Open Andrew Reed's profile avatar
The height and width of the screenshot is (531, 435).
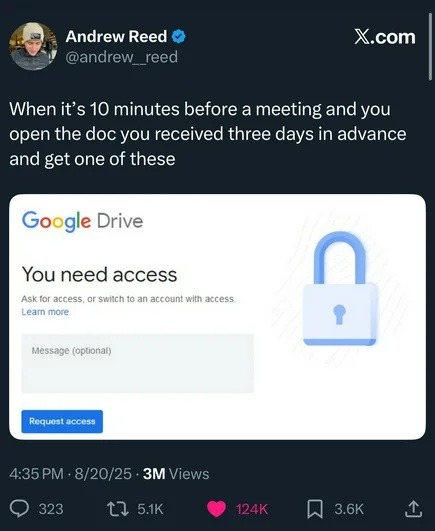[x=33, y=46]
